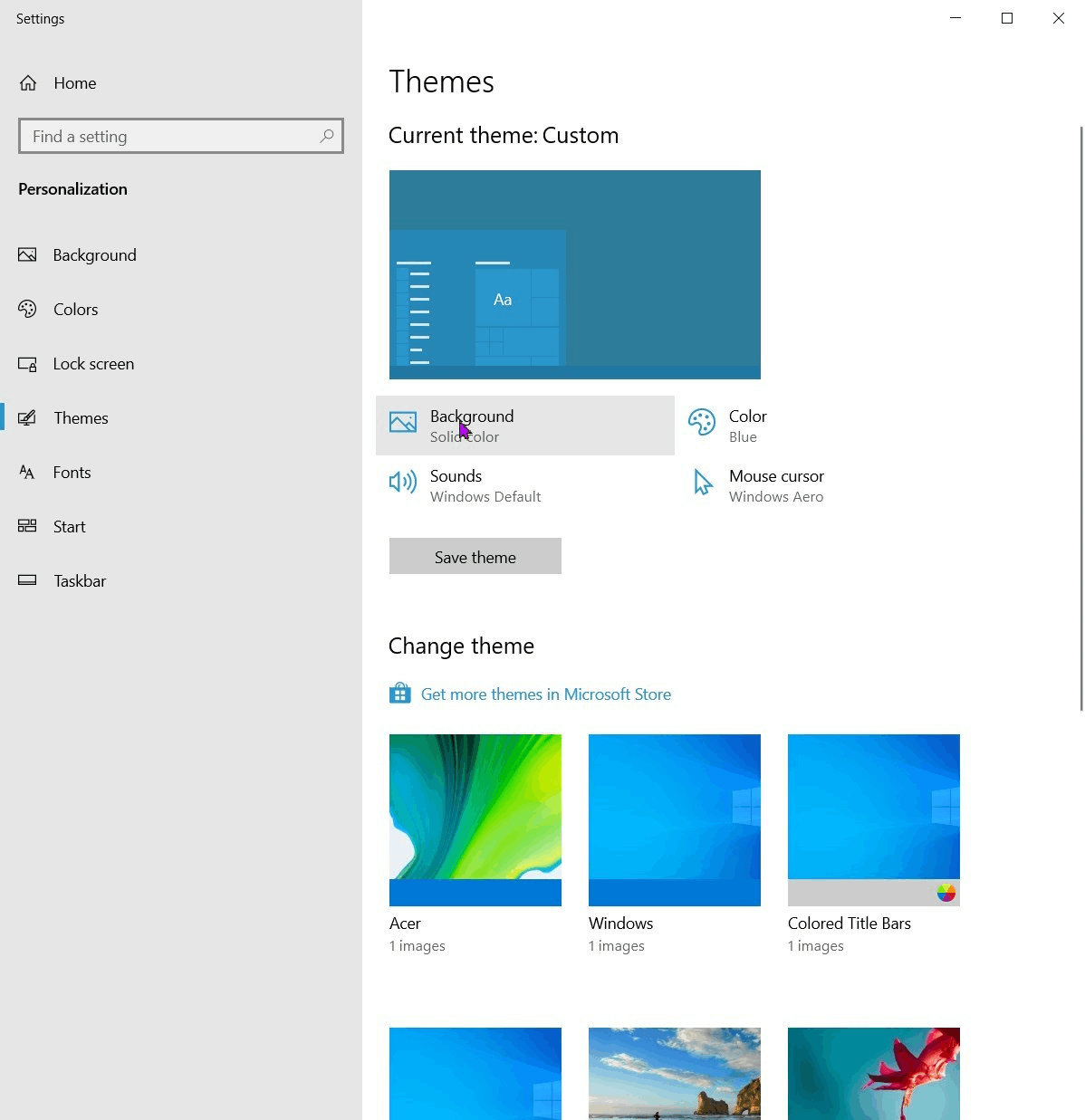This screenshot has width=1085, height=1120.
Task: Click the Home house icon
Action: click(x=28, y=83)
